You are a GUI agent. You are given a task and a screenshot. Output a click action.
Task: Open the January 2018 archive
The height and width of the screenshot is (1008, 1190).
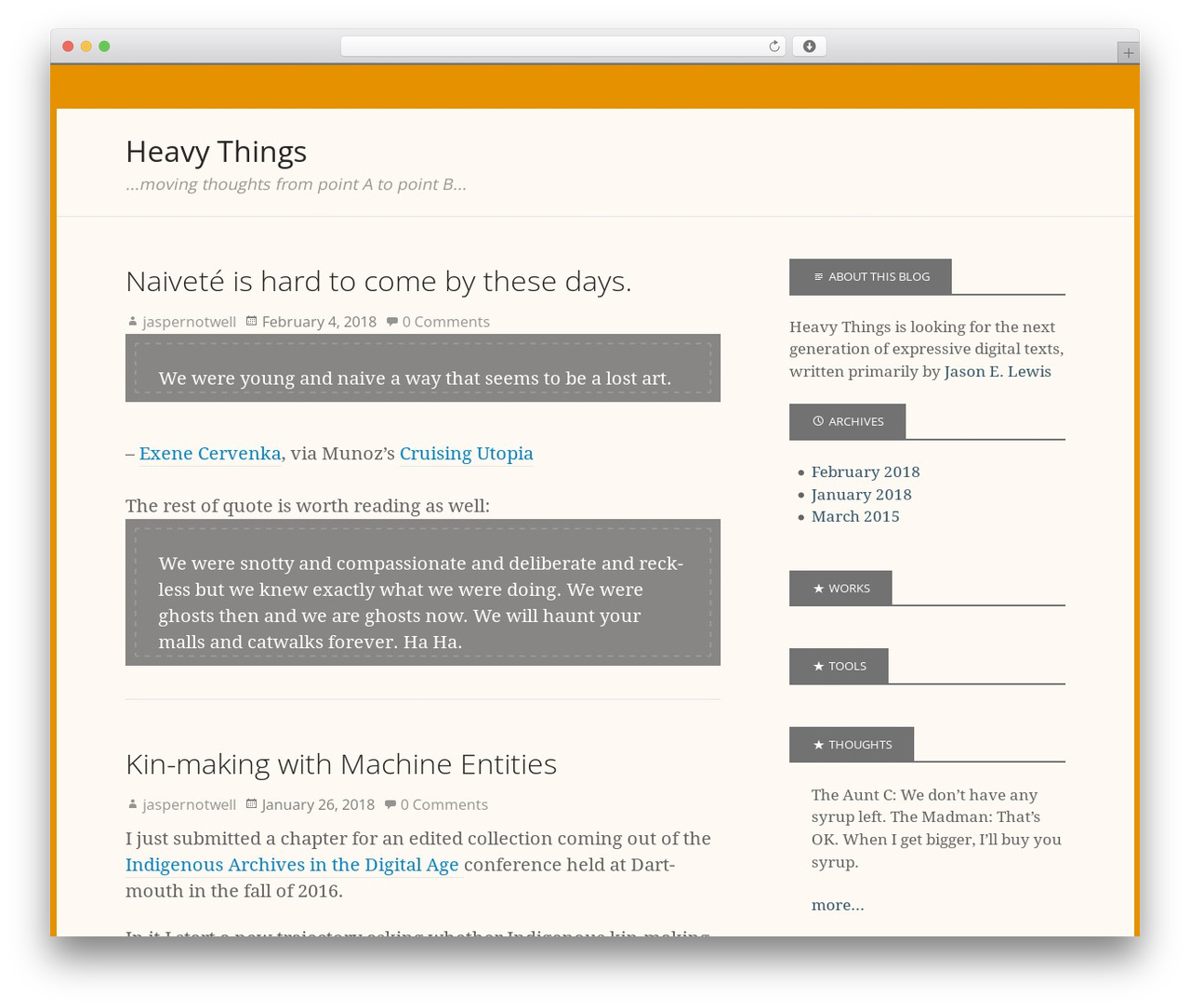click(x=862, y=495)
